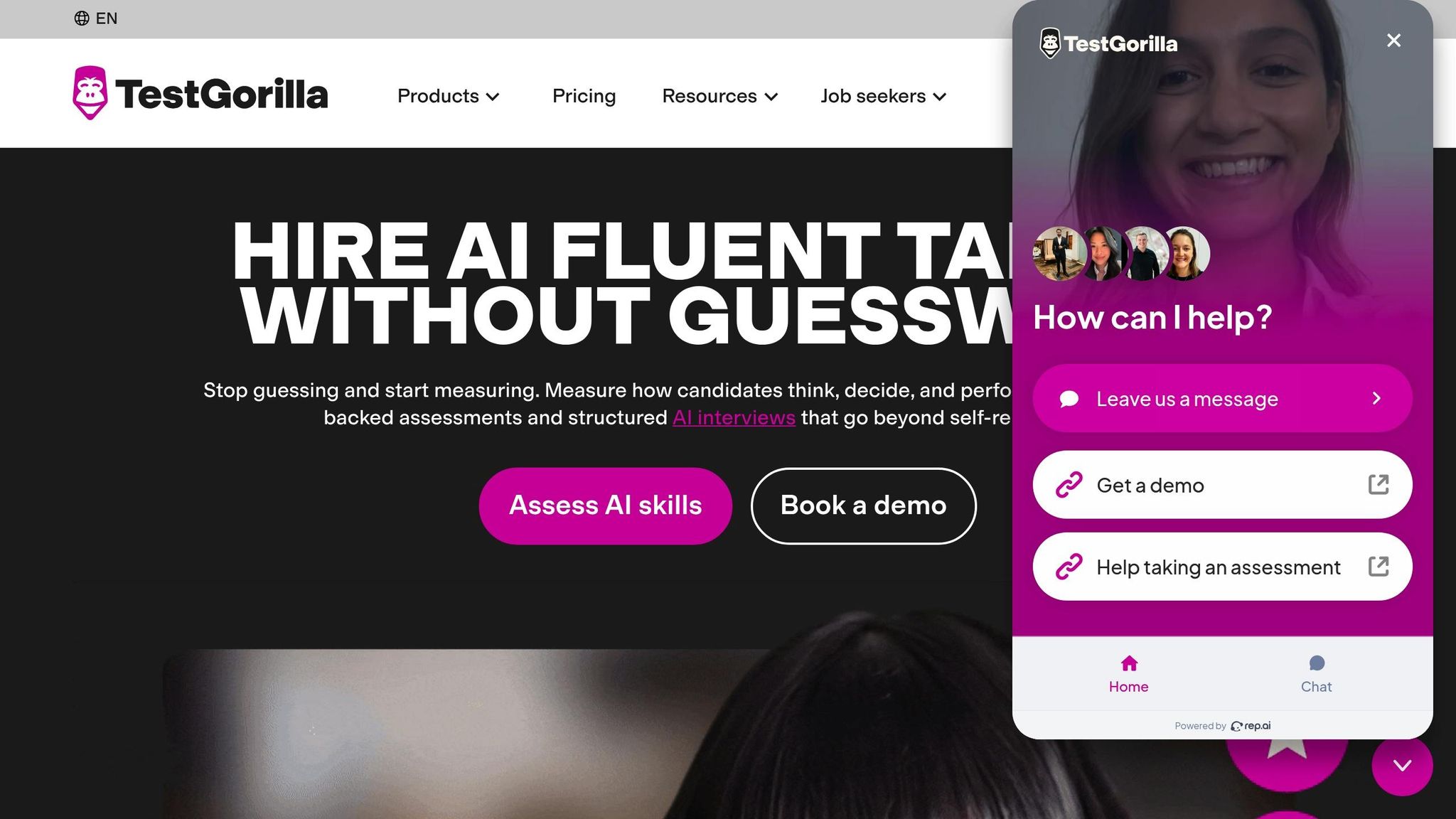The image size is (1456, 819).
Task: Open the Chat tab bubble icon
Action: (1317, 663)
